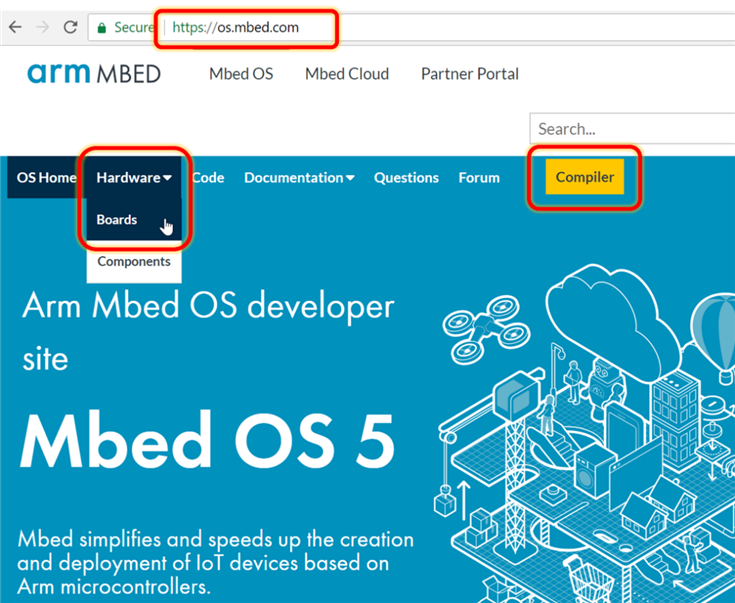Go to OS Home tab
Screen dimensions: 735x603
(x=46, y=177)
